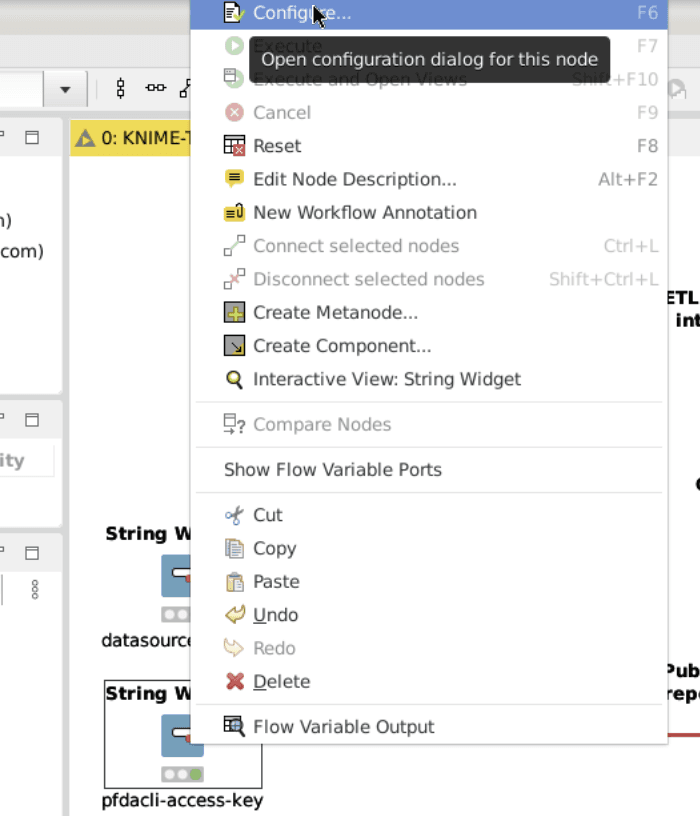
Task: Click the pfdacli-access-key node status light
Action: pos(182,774)
